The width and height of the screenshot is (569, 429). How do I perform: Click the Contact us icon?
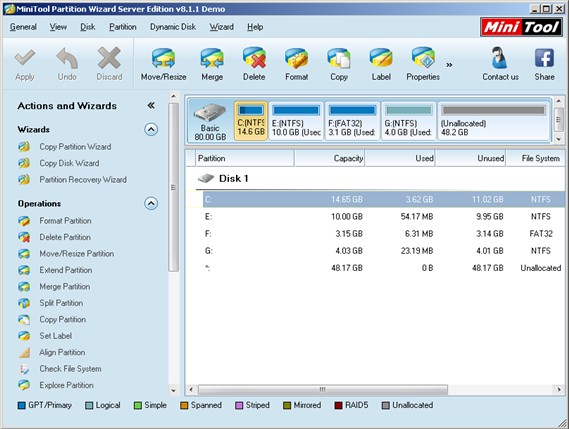(x=500, y=58)
